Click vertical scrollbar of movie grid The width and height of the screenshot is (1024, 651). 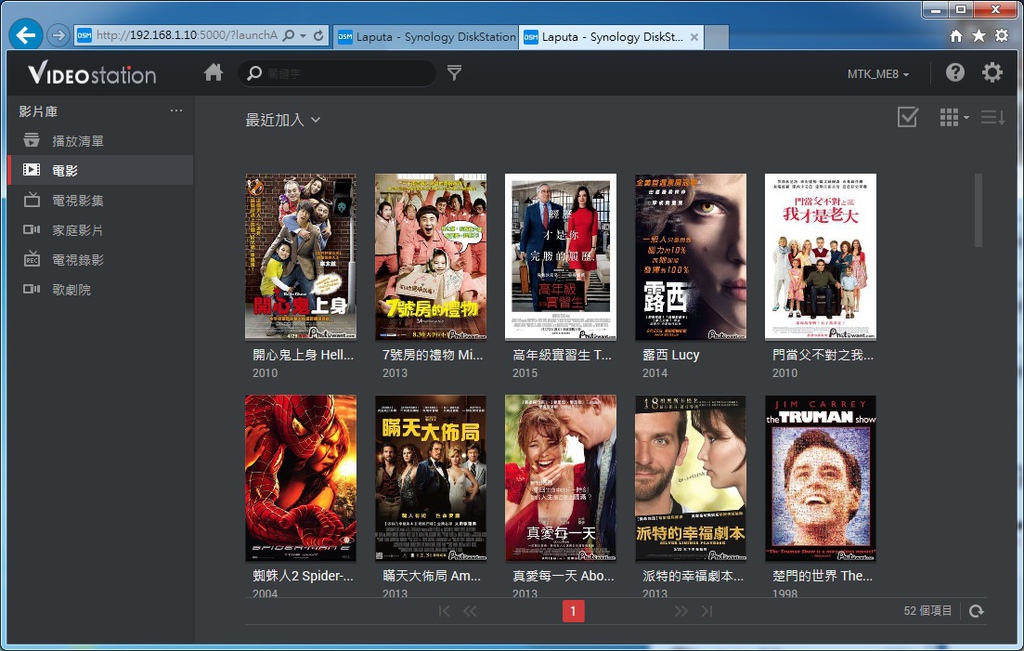coord(978,210)
